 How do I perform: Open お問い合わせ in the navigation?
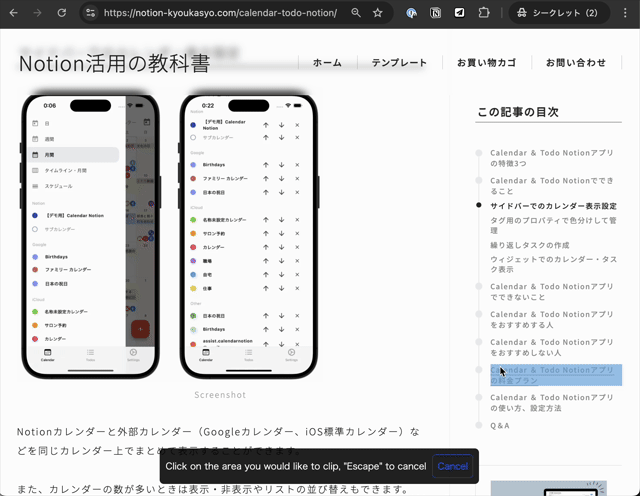click(575, 62)
